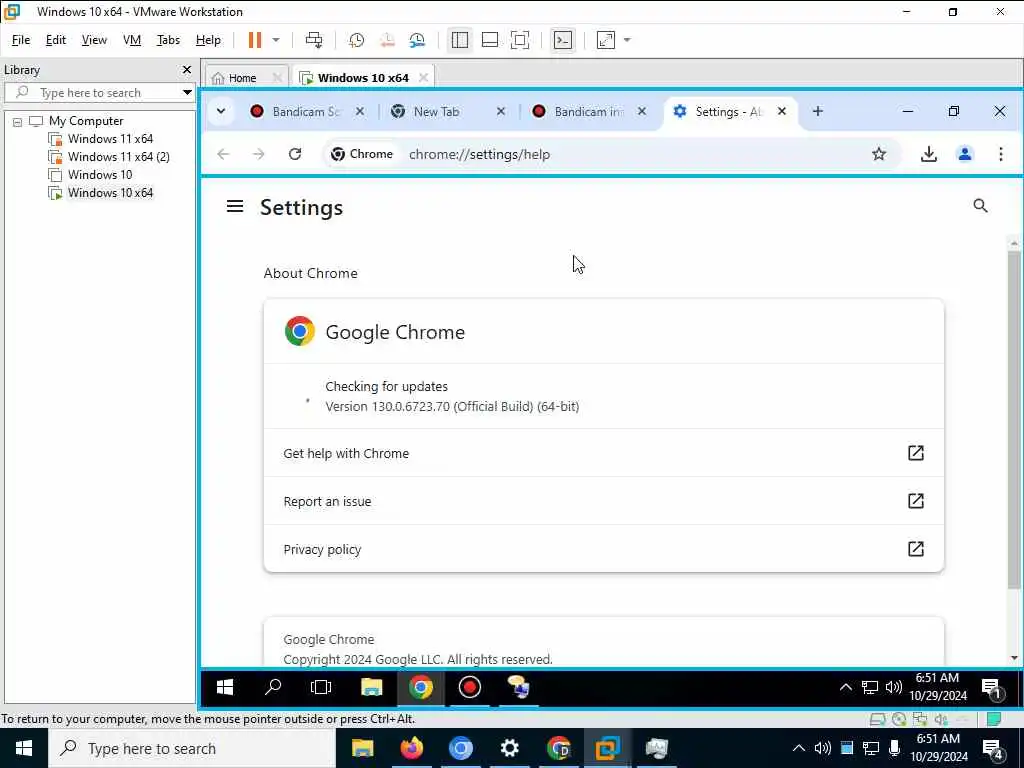Screen dimensions: 1024x768
Task: Close the Windows 10 x64 VM tab
Action: [x=423, y=78]
